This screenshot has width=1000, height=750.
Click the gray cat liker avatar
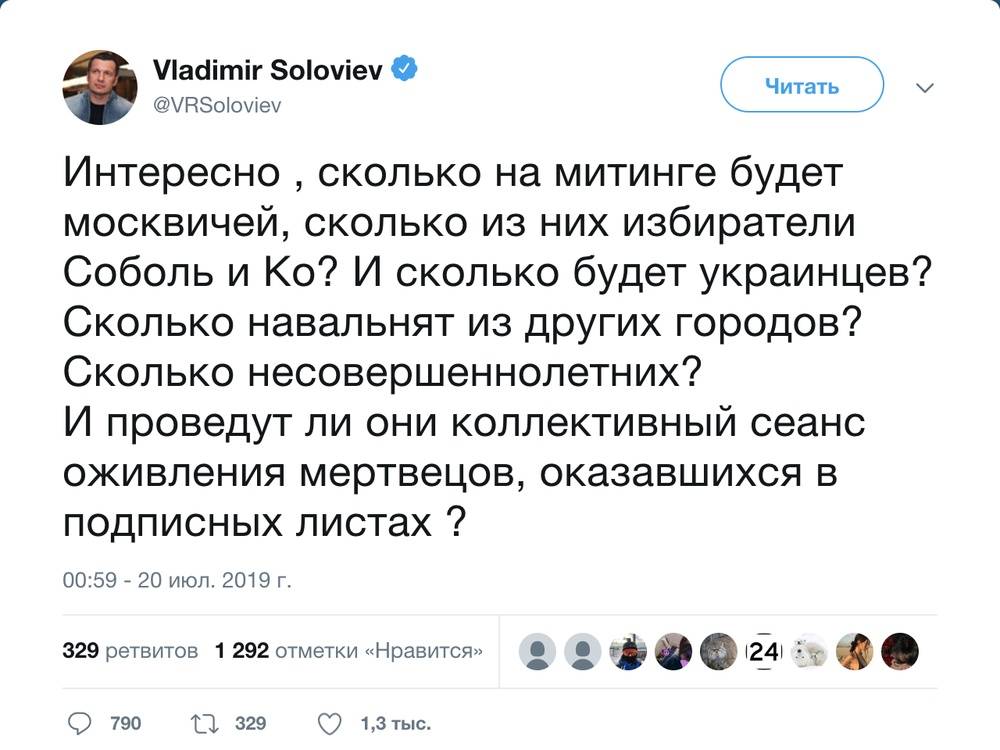pos(718,652)
